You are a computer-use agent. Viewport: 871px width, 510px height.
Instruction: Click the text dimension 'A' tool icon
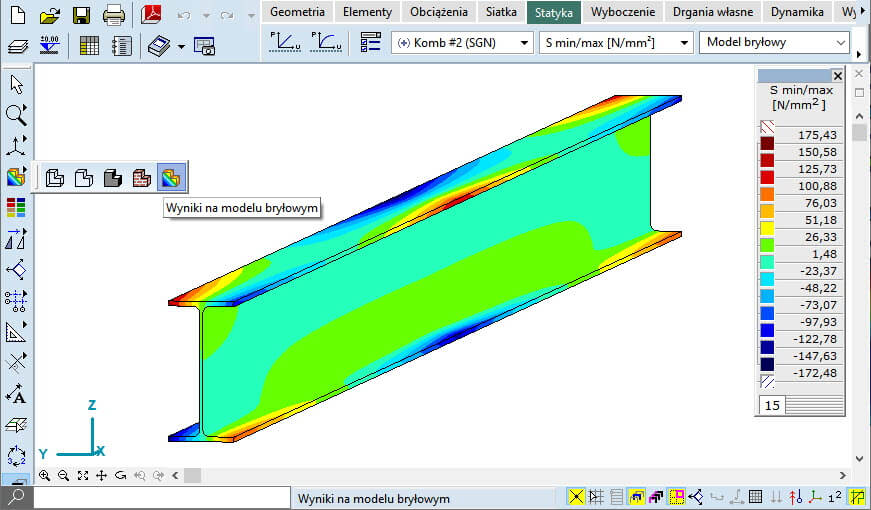pyautogui.click(x=16, y=393)
